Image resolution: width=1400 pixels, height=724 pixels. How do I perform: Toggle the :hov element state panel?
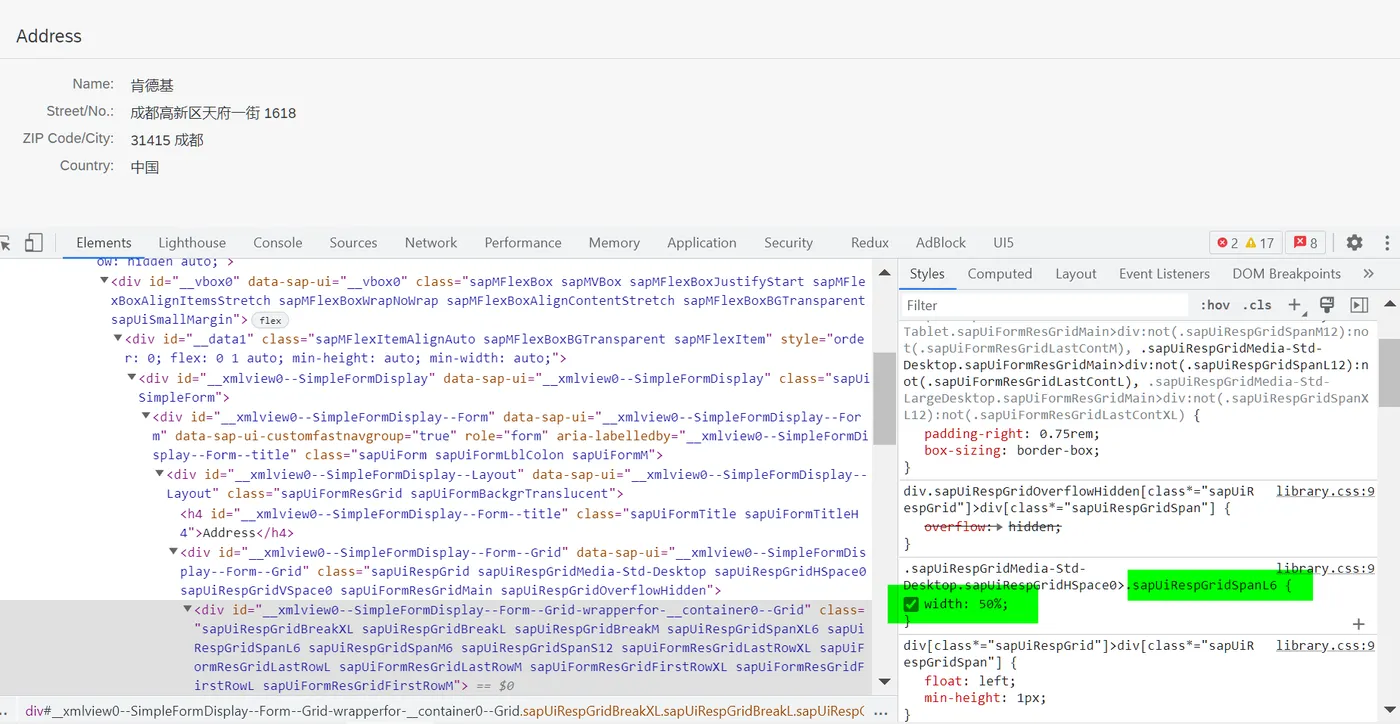pyautogui.click(x=1215, y=305)
